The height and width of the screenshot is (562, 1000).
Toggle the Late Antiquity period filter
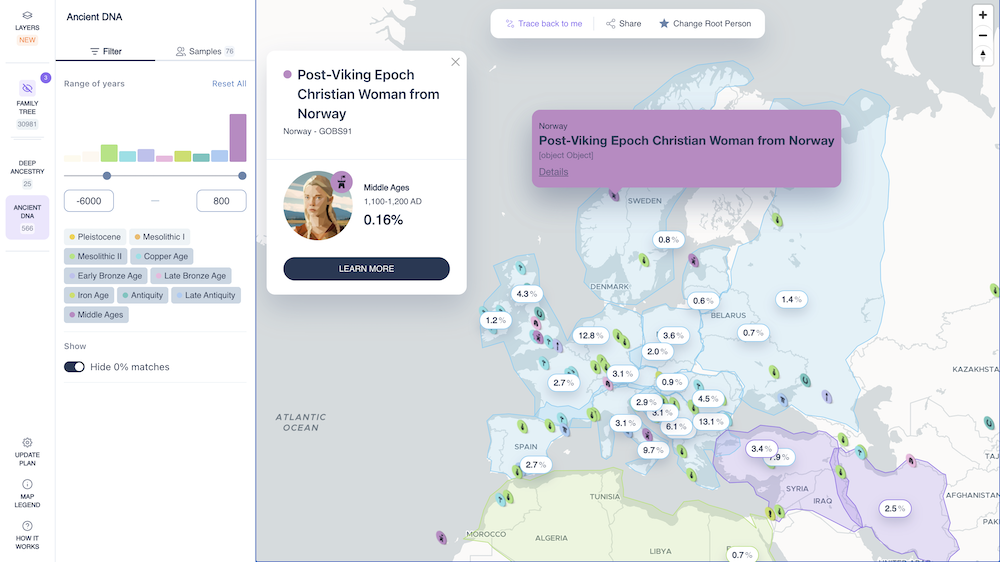click(206, 295)
